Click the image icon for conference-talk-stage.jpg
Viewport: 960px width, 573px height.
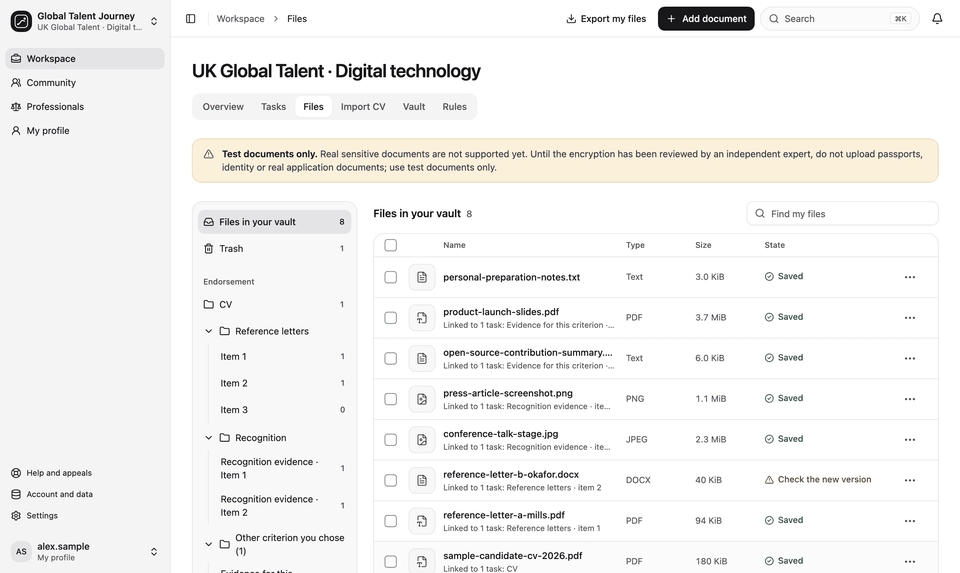pos(422,440)
